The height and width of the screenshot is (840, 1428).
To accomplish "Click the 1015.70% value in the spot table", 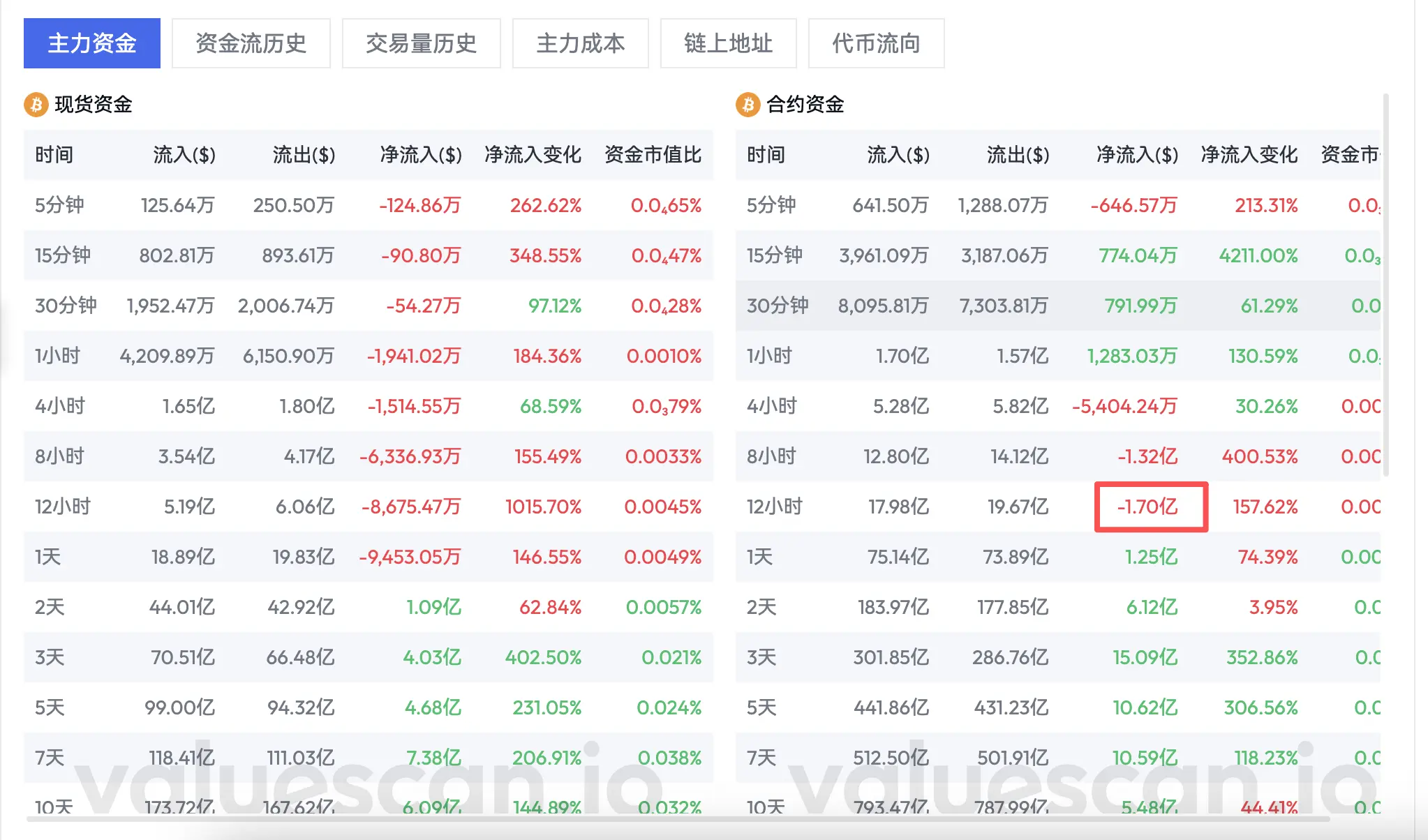I will click(x=543, y=507).
